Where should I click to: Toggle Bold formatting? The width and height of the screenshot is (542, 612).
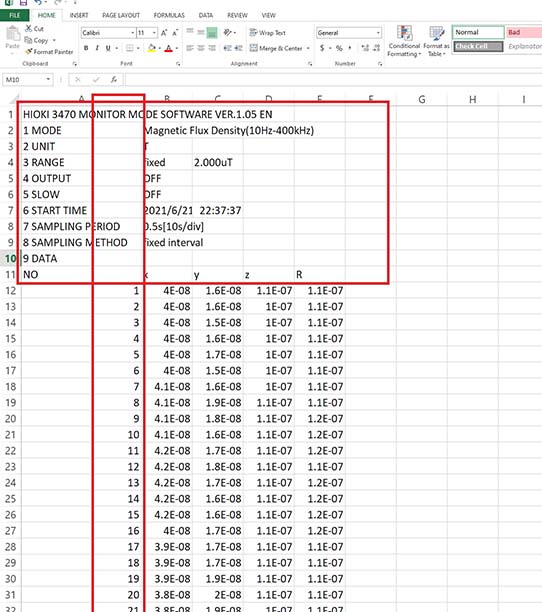86,48
